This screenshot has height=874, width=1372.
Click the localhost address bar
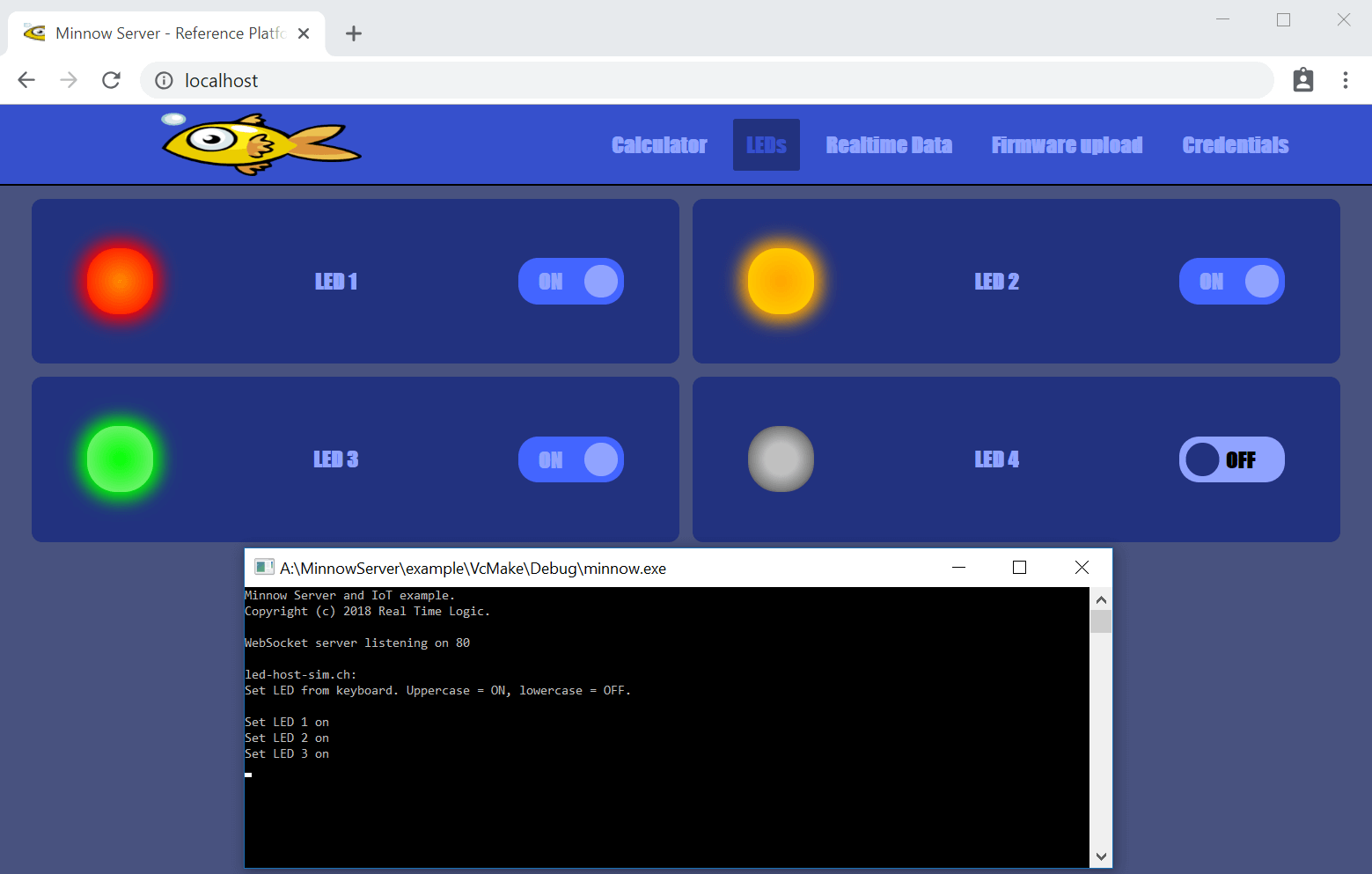(707, 80)
